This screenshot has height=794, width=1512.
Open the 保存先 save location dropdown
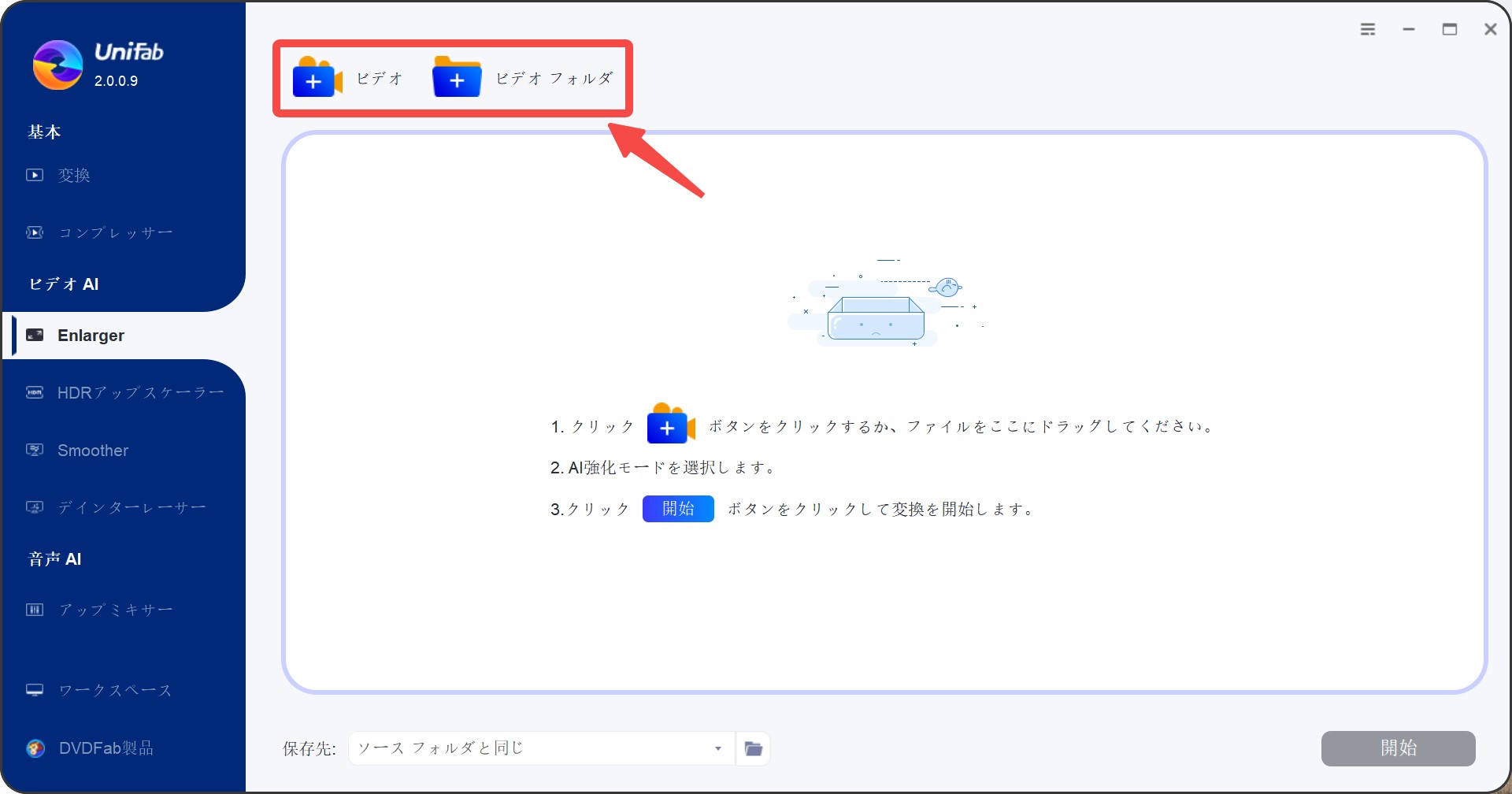click(542, 748)
